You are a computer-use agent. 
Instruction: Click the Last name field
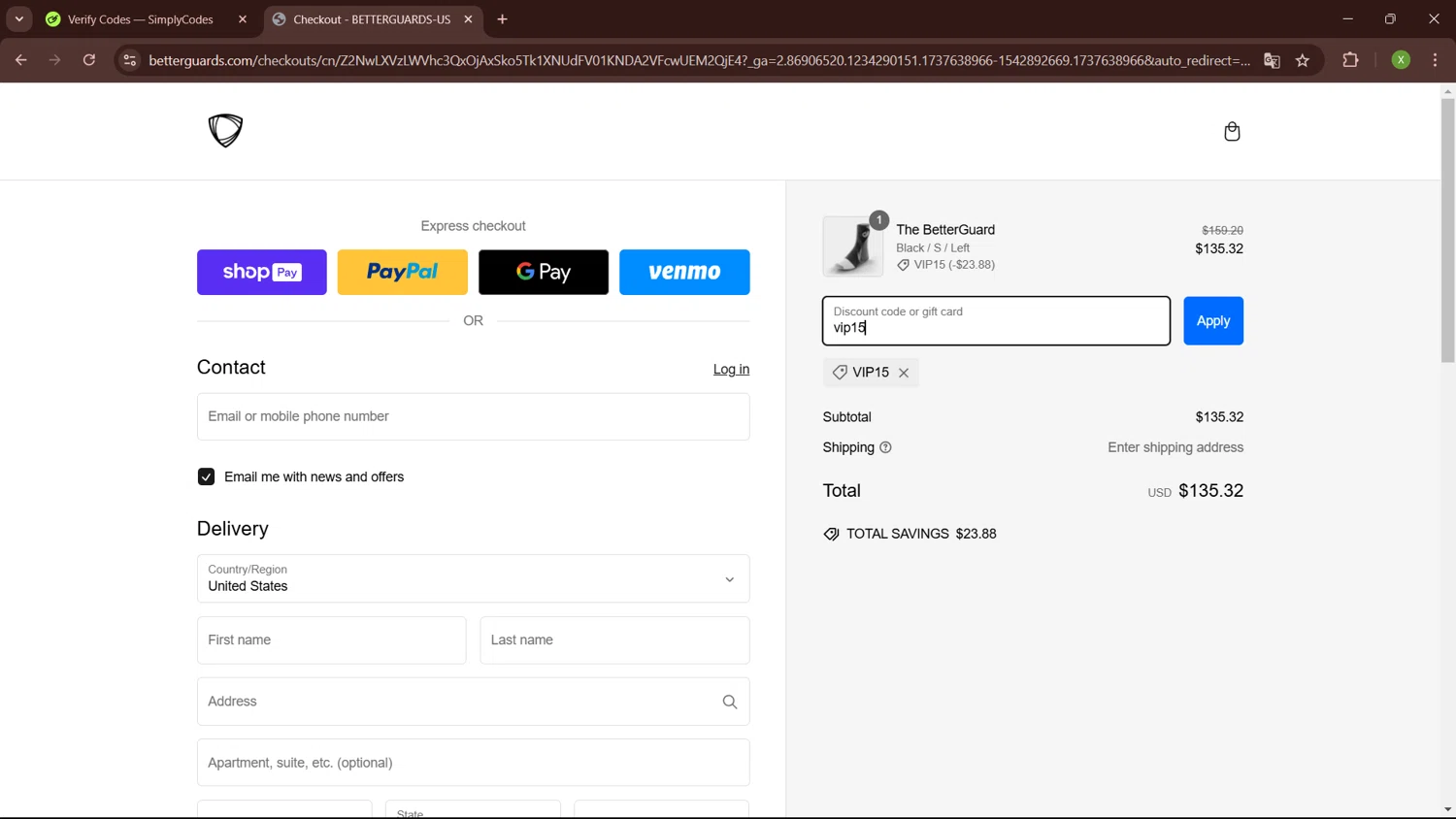pyautogui.click(x=614, y=640)
